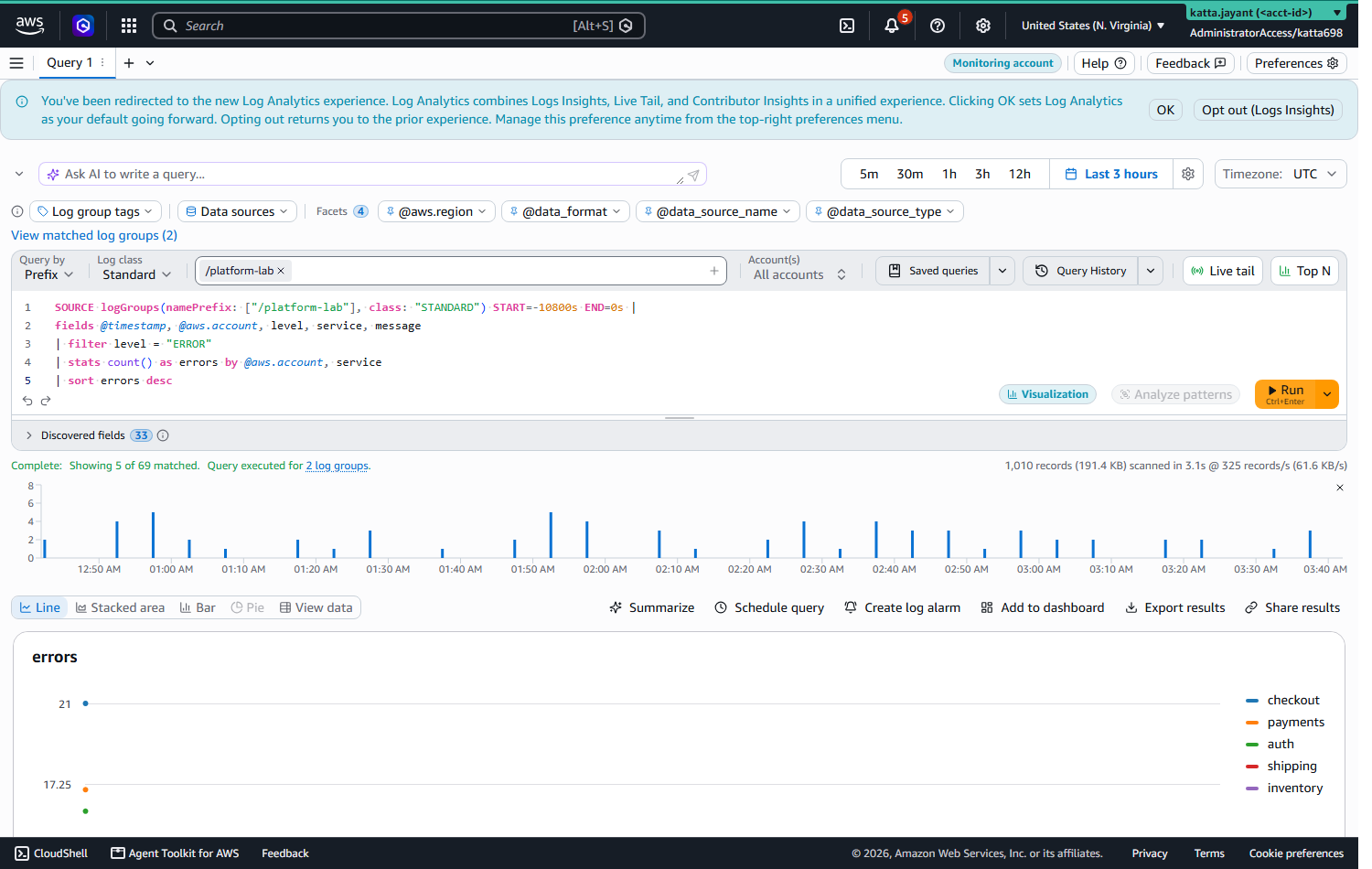
Task: Open Agent Toolkit for AWS
Action: 175,853
